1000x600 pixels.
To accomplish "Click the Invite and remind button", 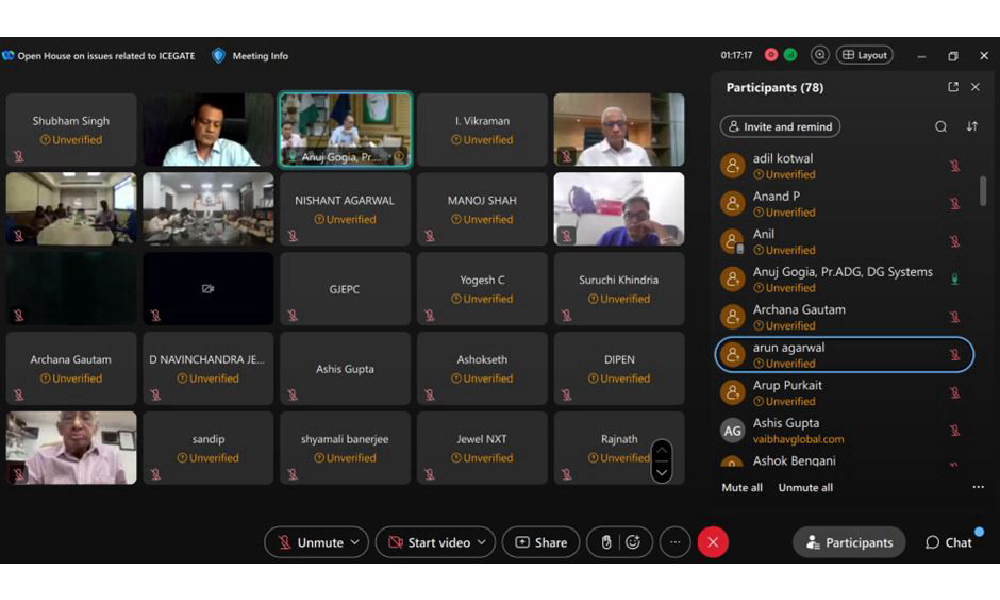I will [x=780, y=127].
